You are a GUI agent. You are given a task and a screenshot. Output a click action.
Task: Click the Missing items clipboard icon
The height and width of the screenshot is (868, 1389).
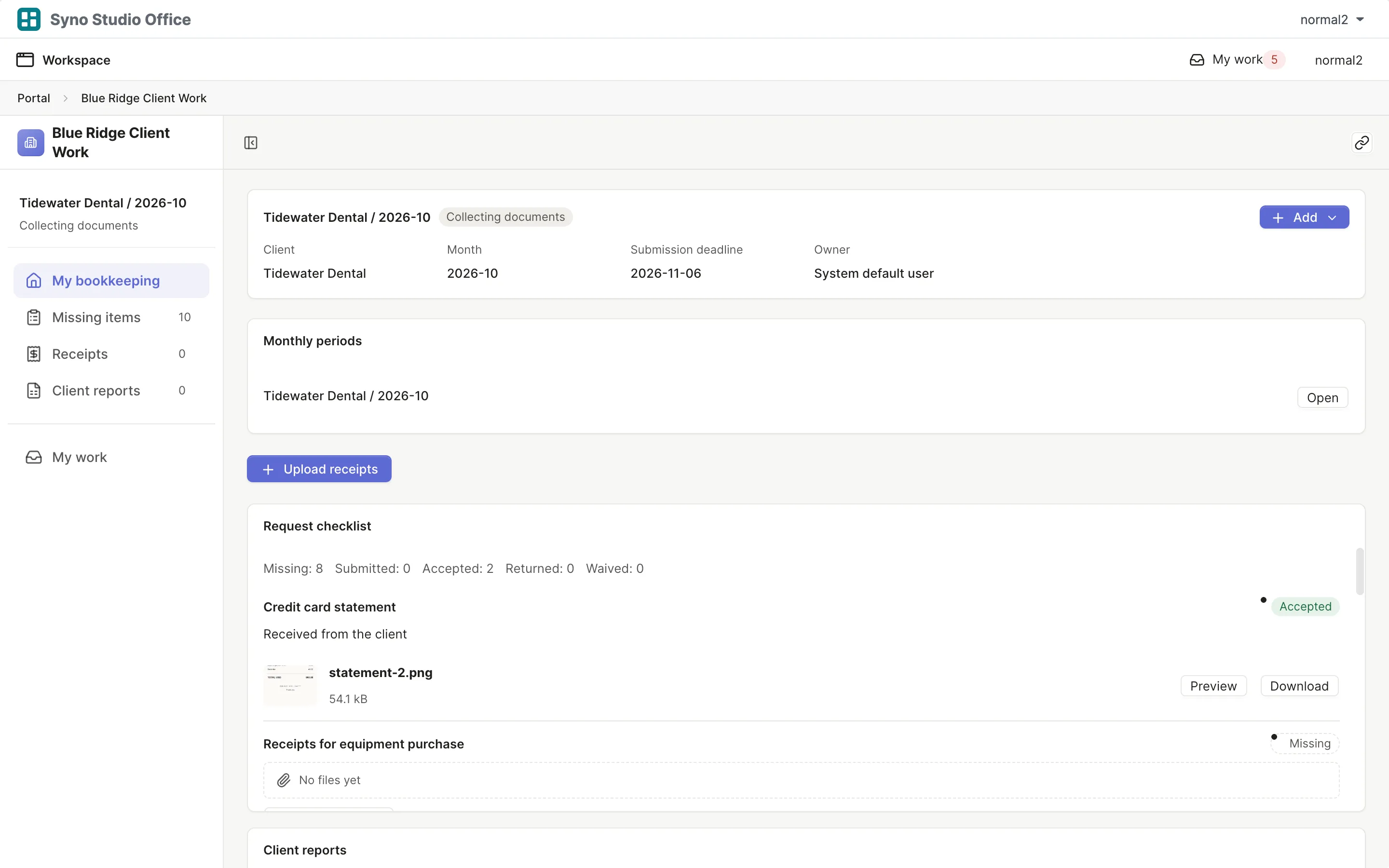pyautogui.click(x=34, y=317)
